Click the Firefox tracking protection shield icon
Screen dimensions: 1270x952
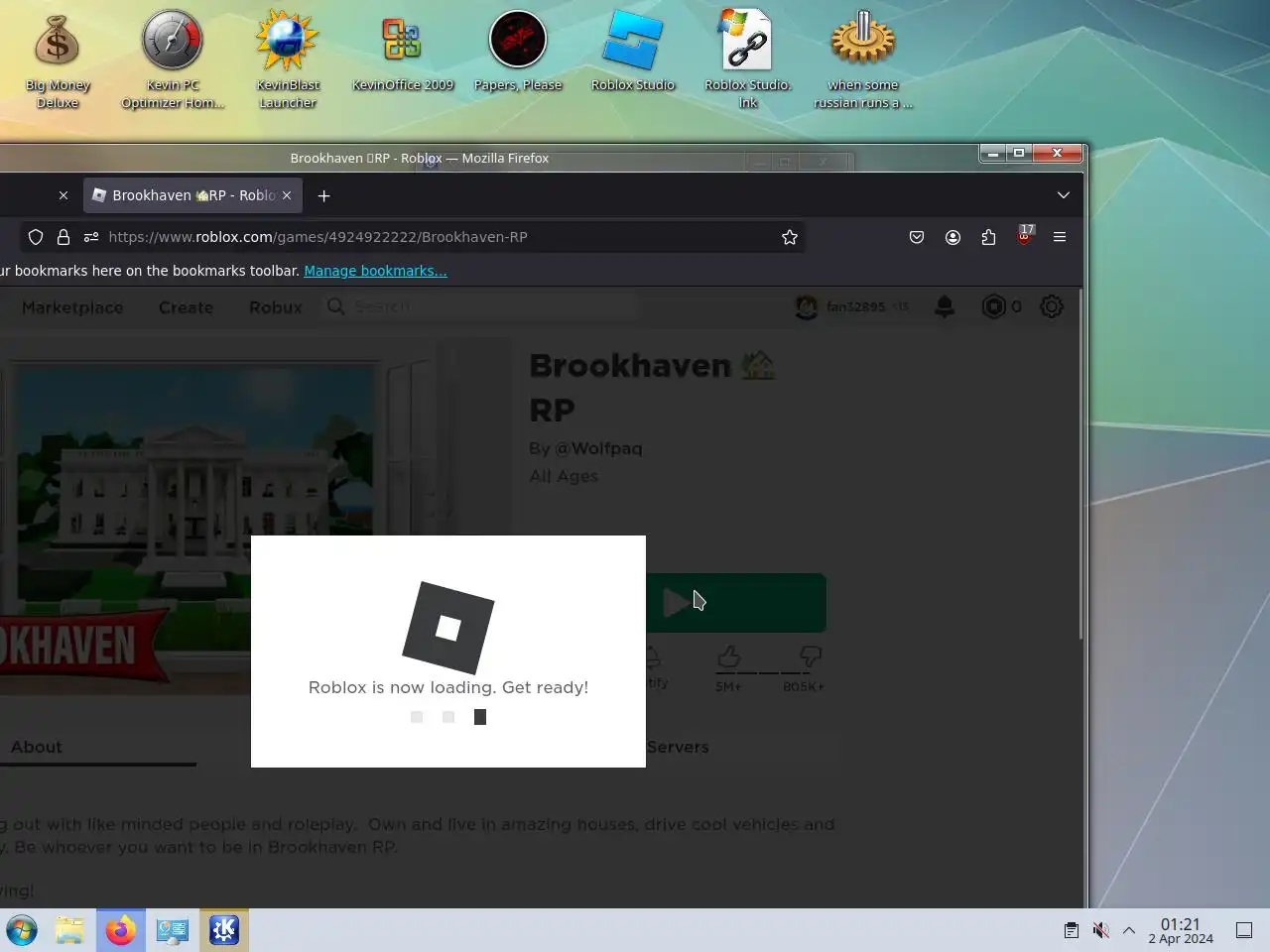click(x=36, y=237)
